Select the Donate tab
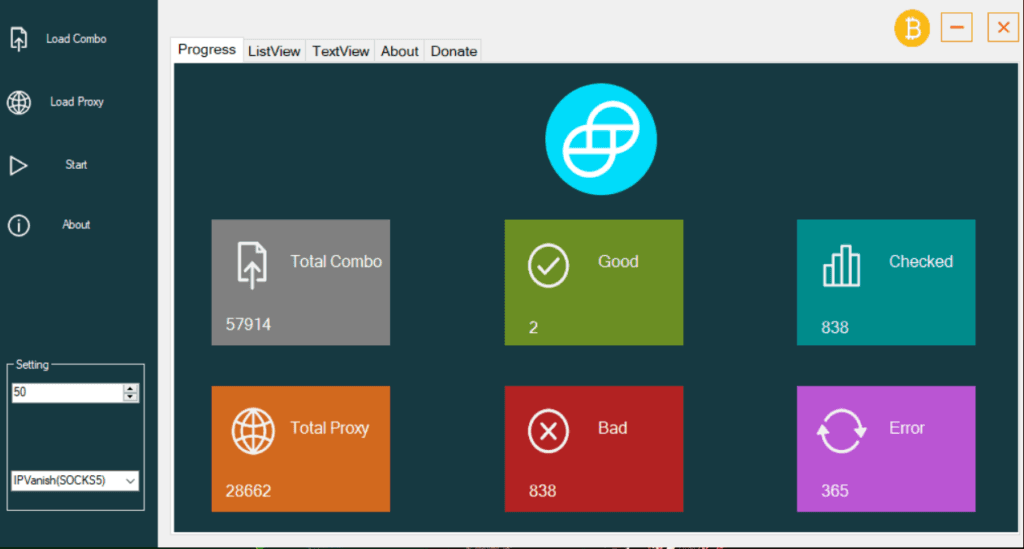 tap(453, 51)
